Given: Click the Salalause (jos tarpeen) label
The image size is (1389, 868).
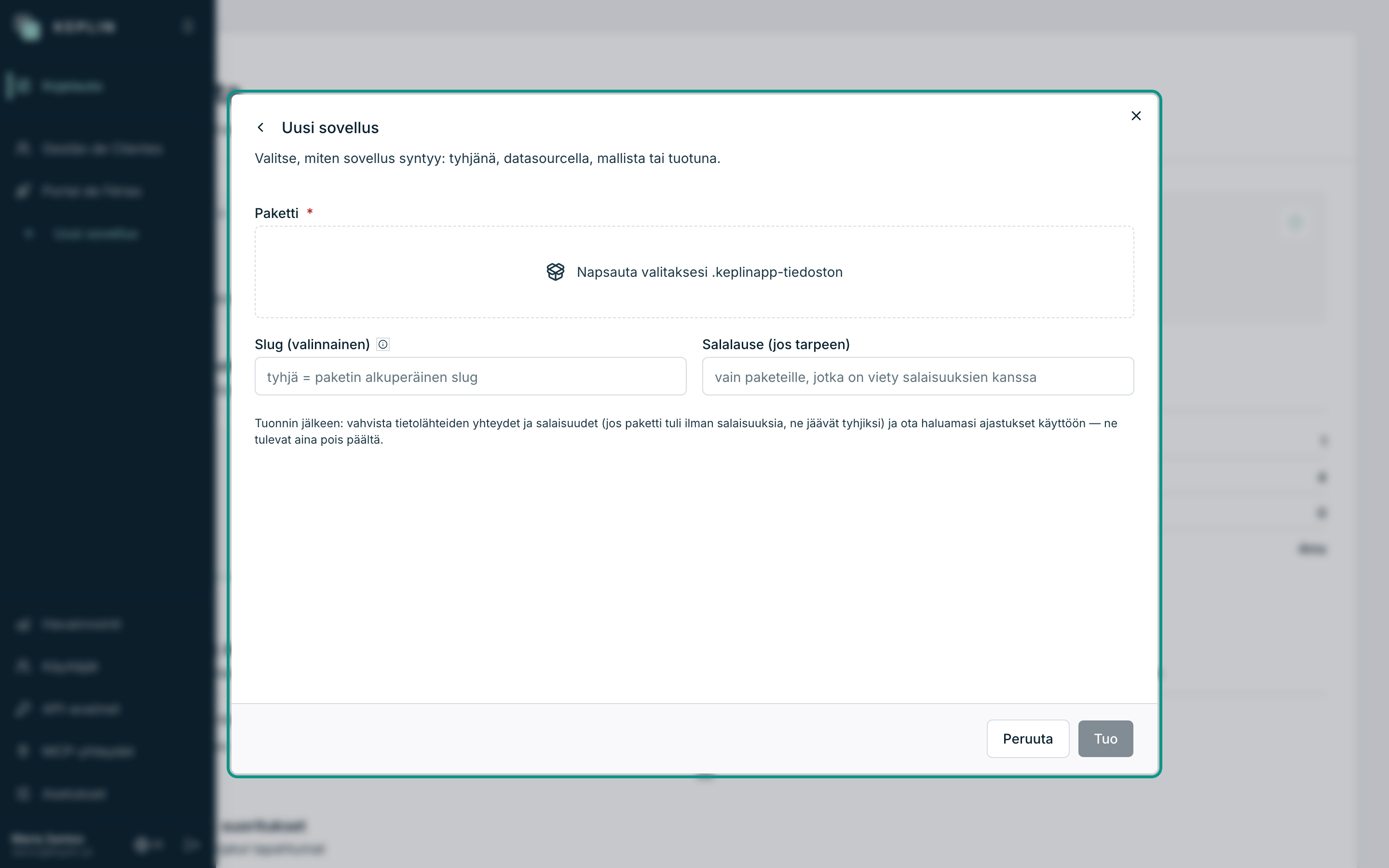Looking at the screenshot, I should 776,344.
